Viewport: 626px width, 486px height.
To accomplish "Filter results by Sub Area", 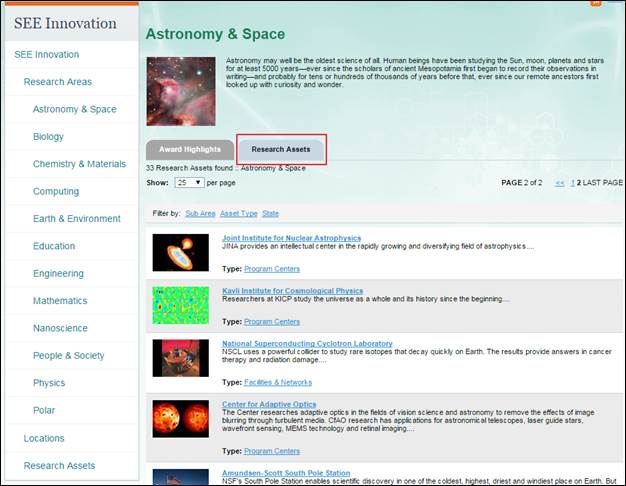I will tap(200, 213).
